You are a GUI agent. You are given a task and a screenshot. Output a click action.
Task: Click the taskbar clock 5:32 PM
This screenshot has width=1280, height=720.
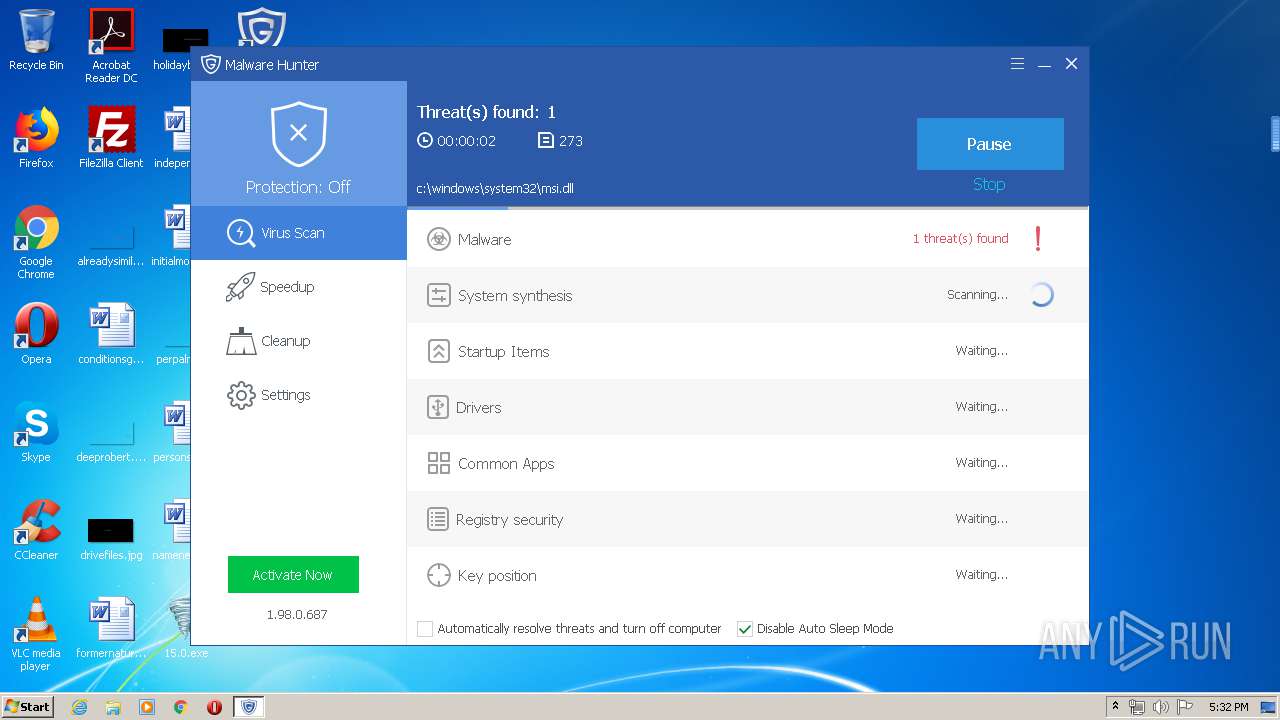point(1228,707)
